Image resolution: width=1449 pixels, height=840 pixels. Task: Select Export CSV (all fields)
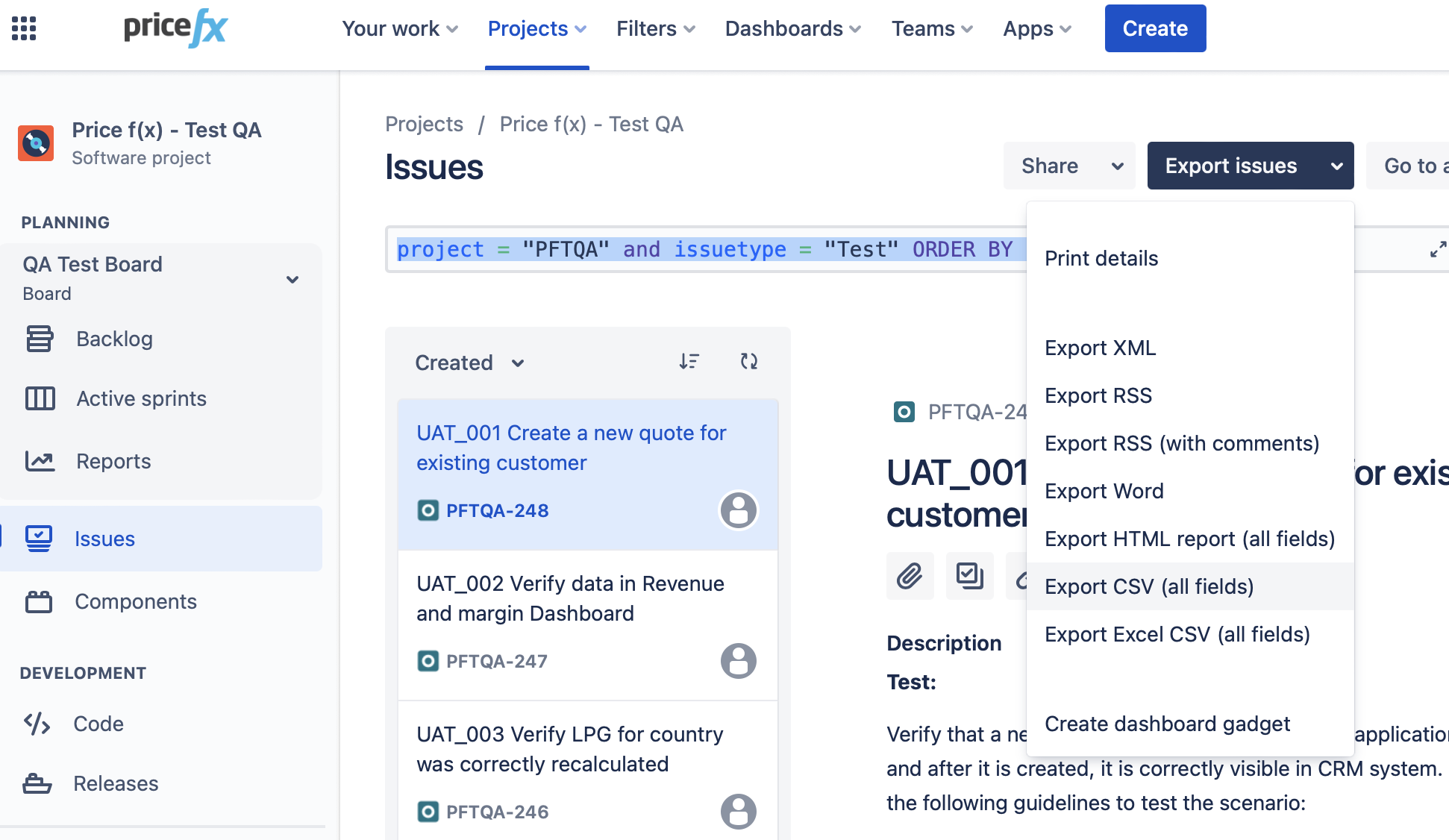1149,586
